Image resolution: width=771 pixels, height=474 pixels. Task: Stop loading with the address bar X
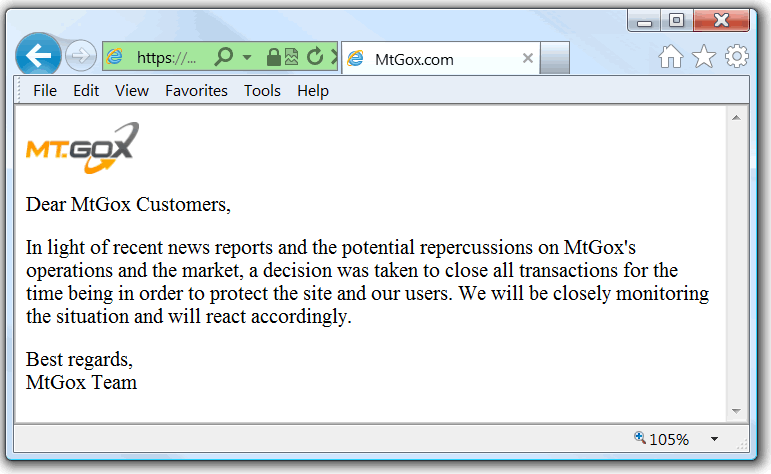coord(334,57)
